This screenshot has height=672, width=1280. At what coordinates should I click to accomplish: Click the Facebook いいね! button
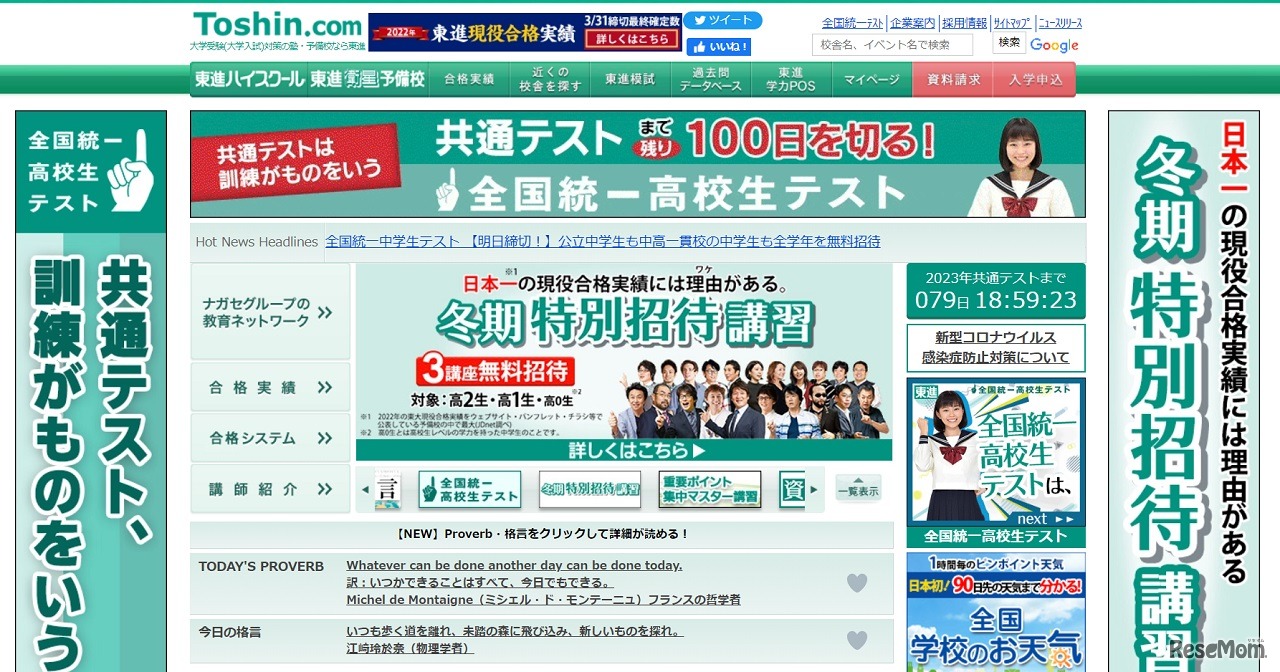(717, 47)
